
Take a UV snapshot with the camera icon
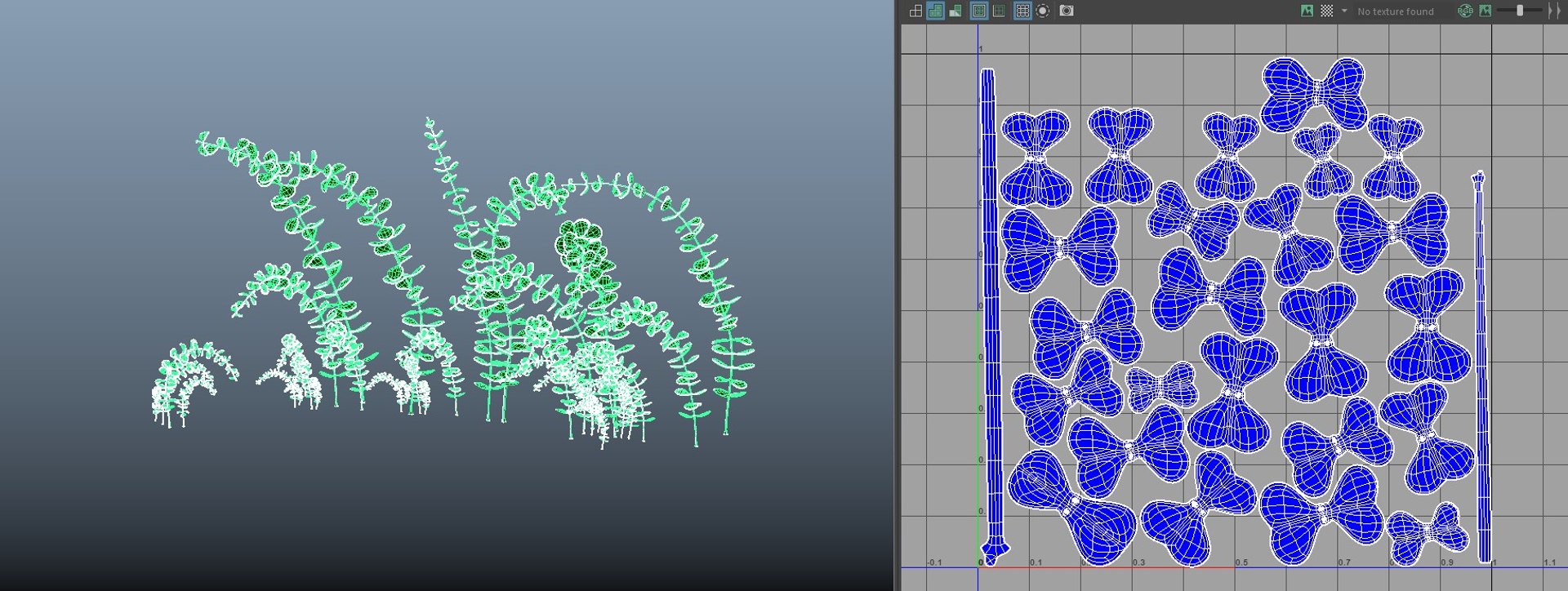tap(1067, 11)
